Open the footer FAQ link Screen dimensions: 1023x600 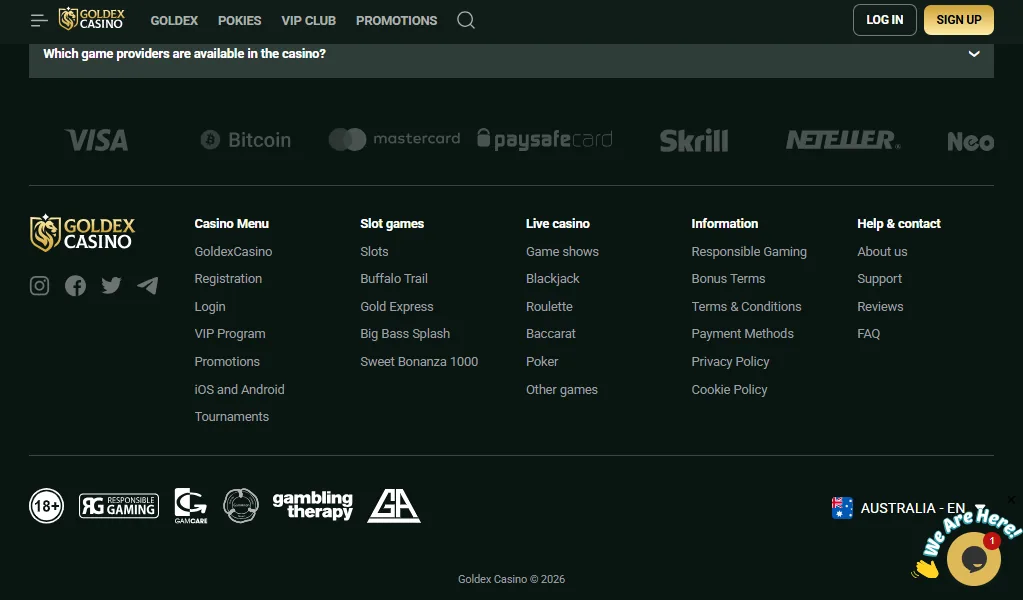pyautogui.click(x=868, y=334)
